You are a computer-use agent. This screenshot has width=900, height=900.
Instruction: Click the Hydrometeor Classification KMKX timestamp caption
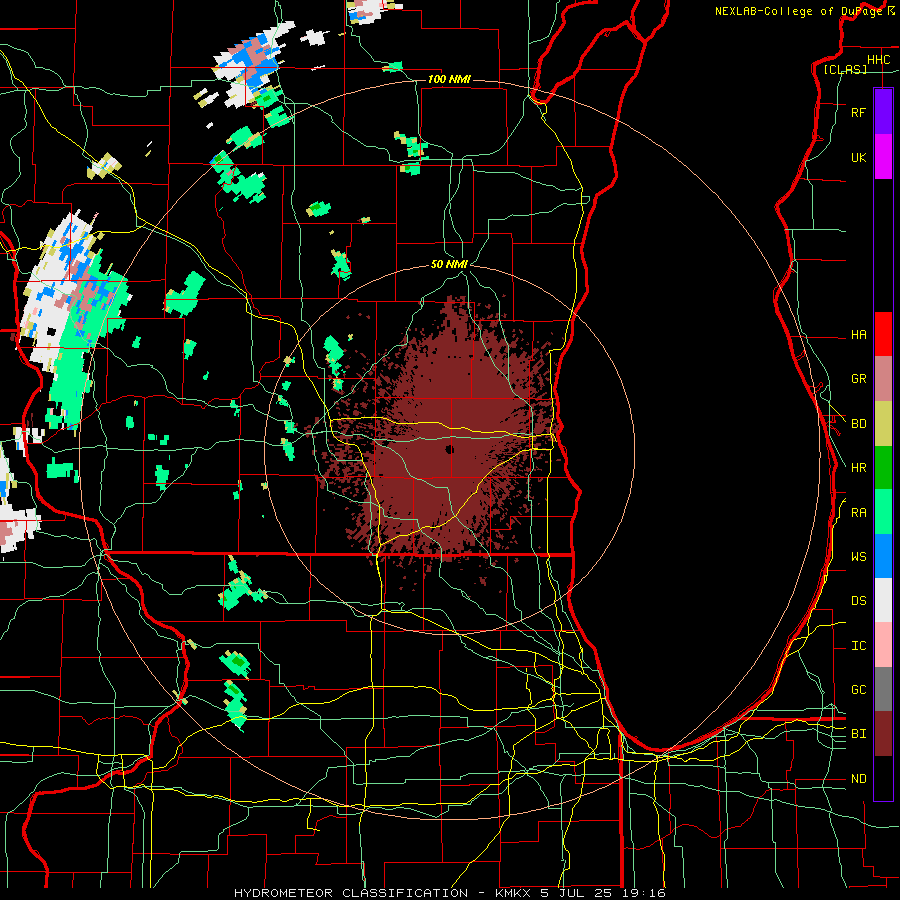point(450,893)
